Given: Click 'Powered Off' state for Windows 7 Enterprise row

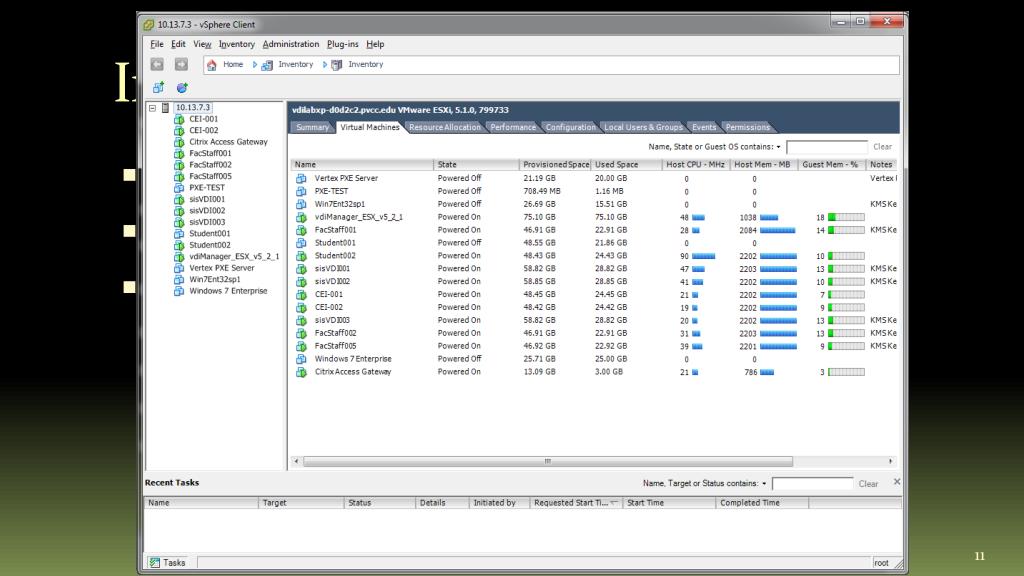Looking at the screenshot, I should [x=459, y=359].
